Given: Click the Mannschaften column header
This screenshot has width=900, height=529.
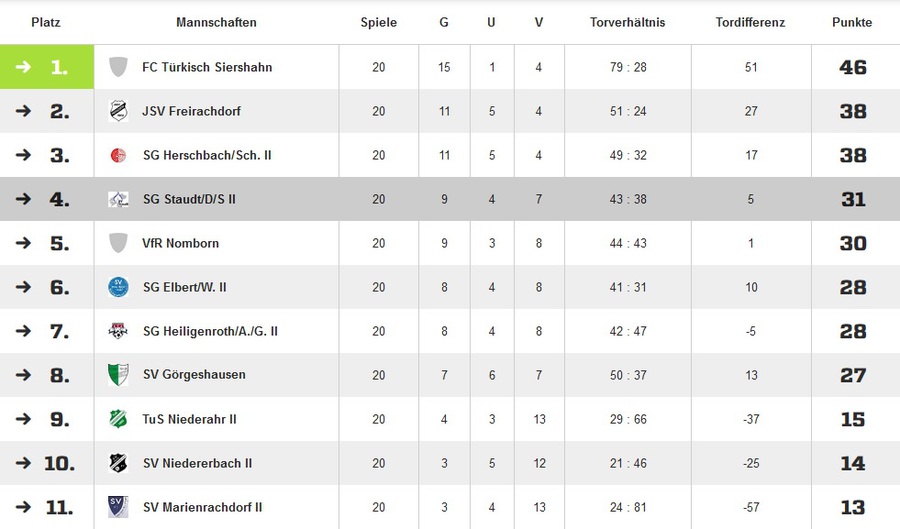Looking at the screenshot, I should [x=216, y=22].
